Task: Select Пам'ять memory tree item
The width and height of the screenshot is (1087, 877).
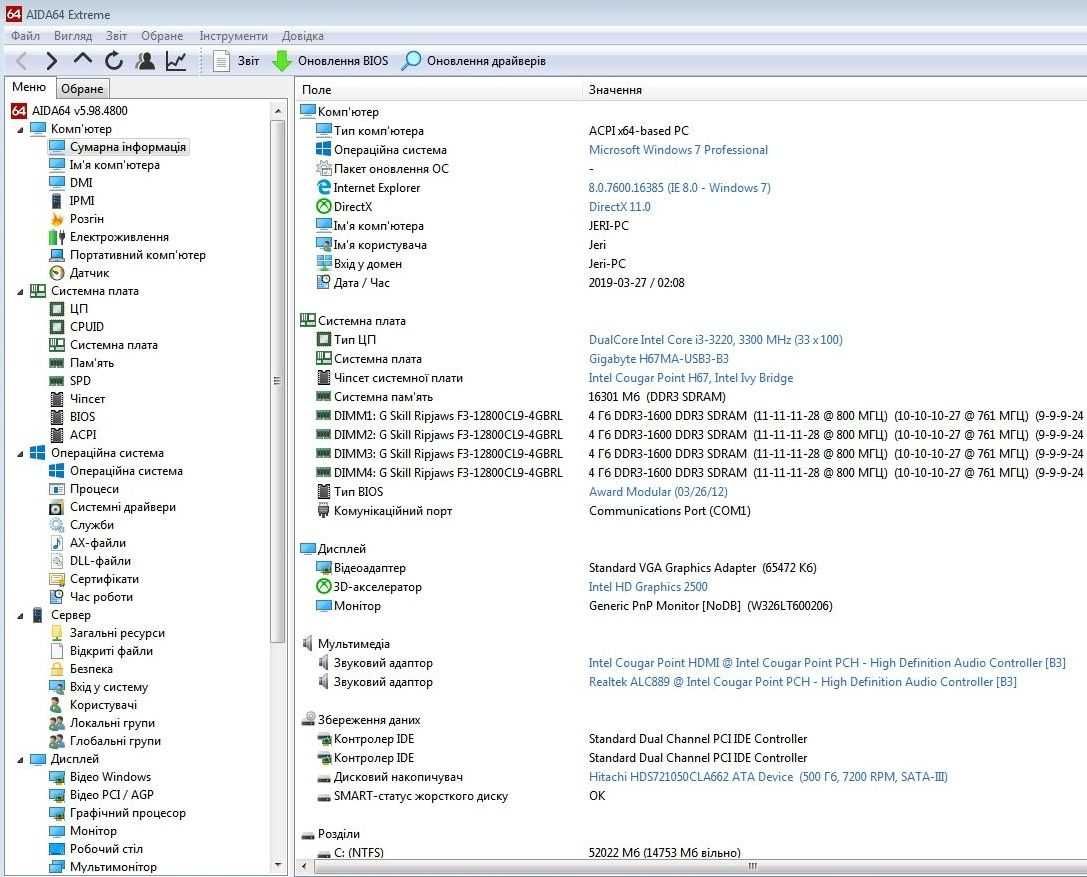Action: pyautogui.click(x=92, y=363)
